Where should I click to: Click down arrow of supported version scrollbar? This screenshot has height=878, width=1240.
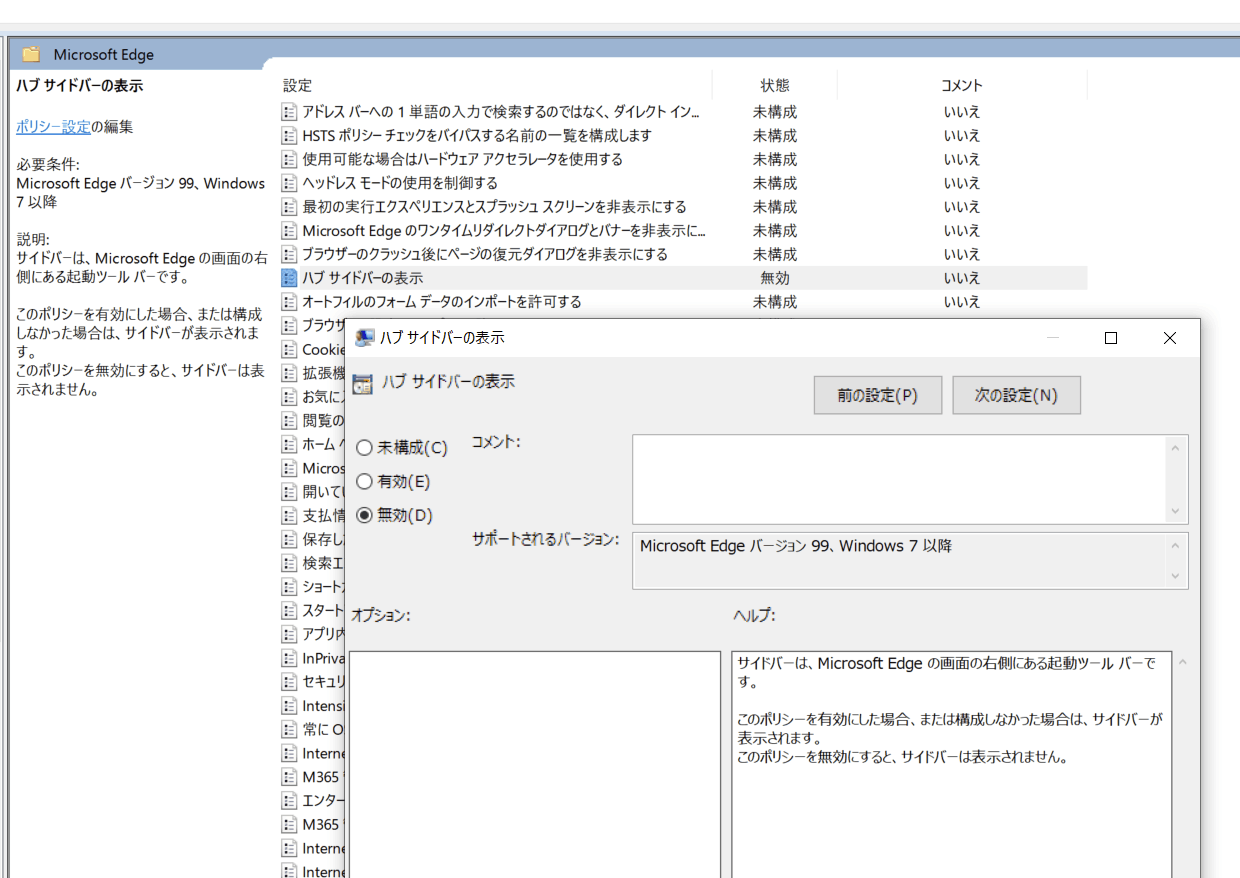[x=1175, y=576]
